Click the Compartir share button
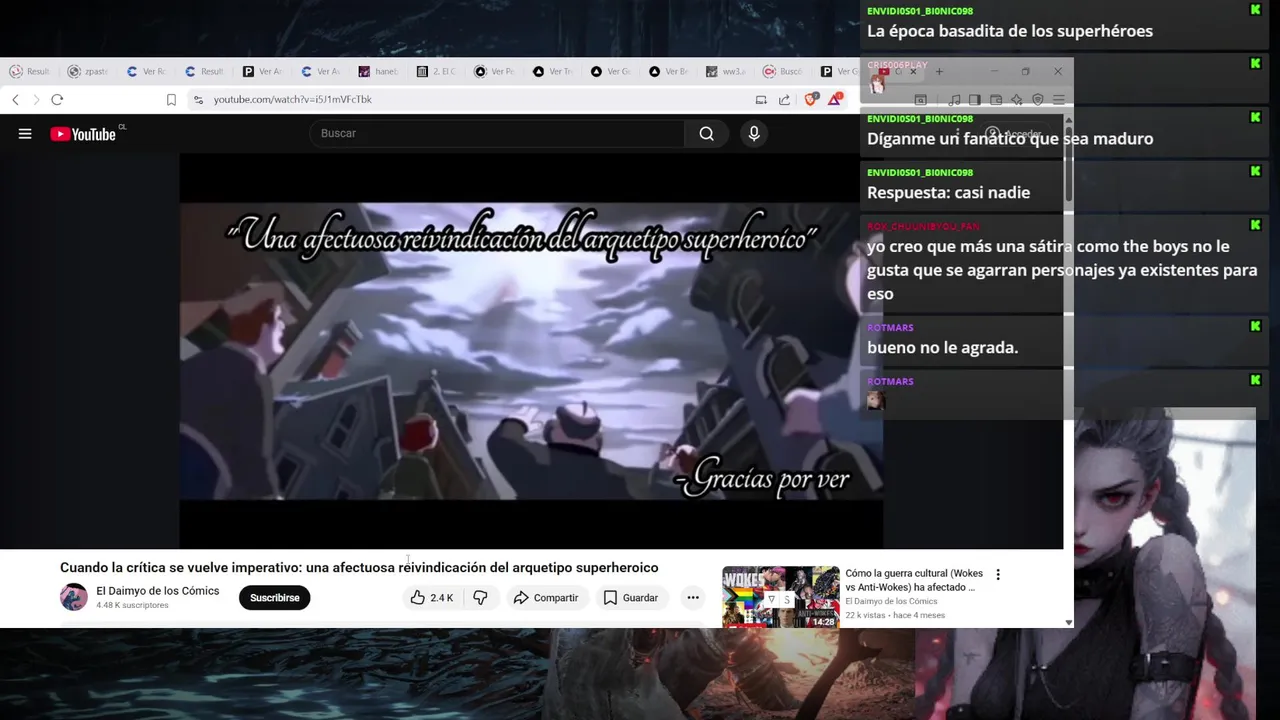 tap(546, 598)
